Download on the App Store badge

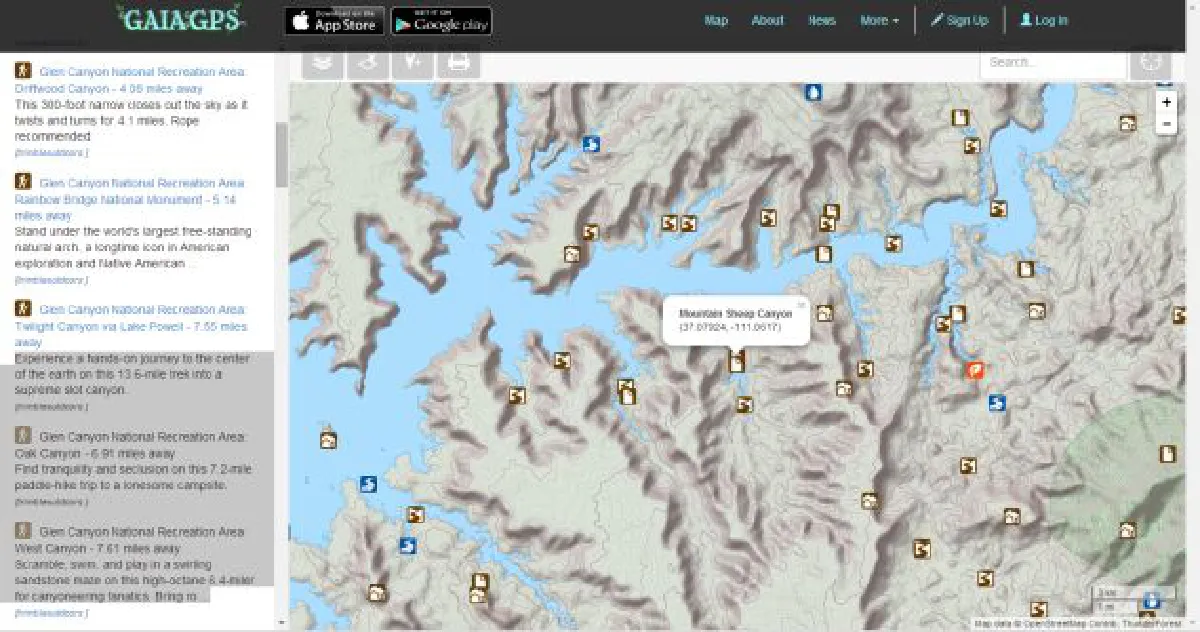point(333,21)
